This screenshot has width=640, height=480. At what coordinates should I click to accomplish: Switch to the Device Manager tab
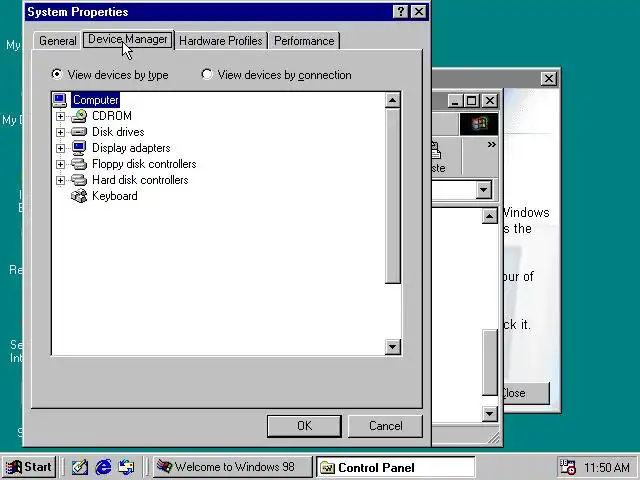[128, 39]
